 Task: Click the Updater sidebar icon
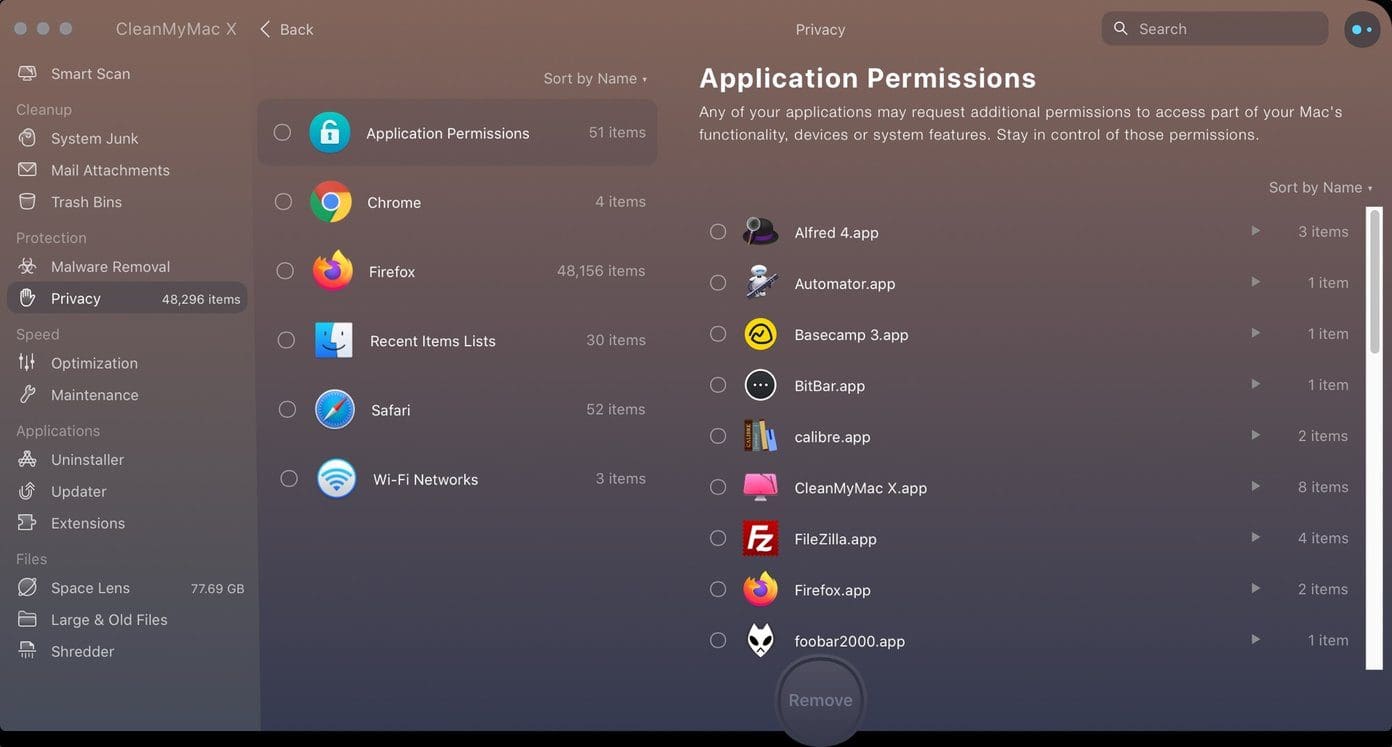point(28,492)
